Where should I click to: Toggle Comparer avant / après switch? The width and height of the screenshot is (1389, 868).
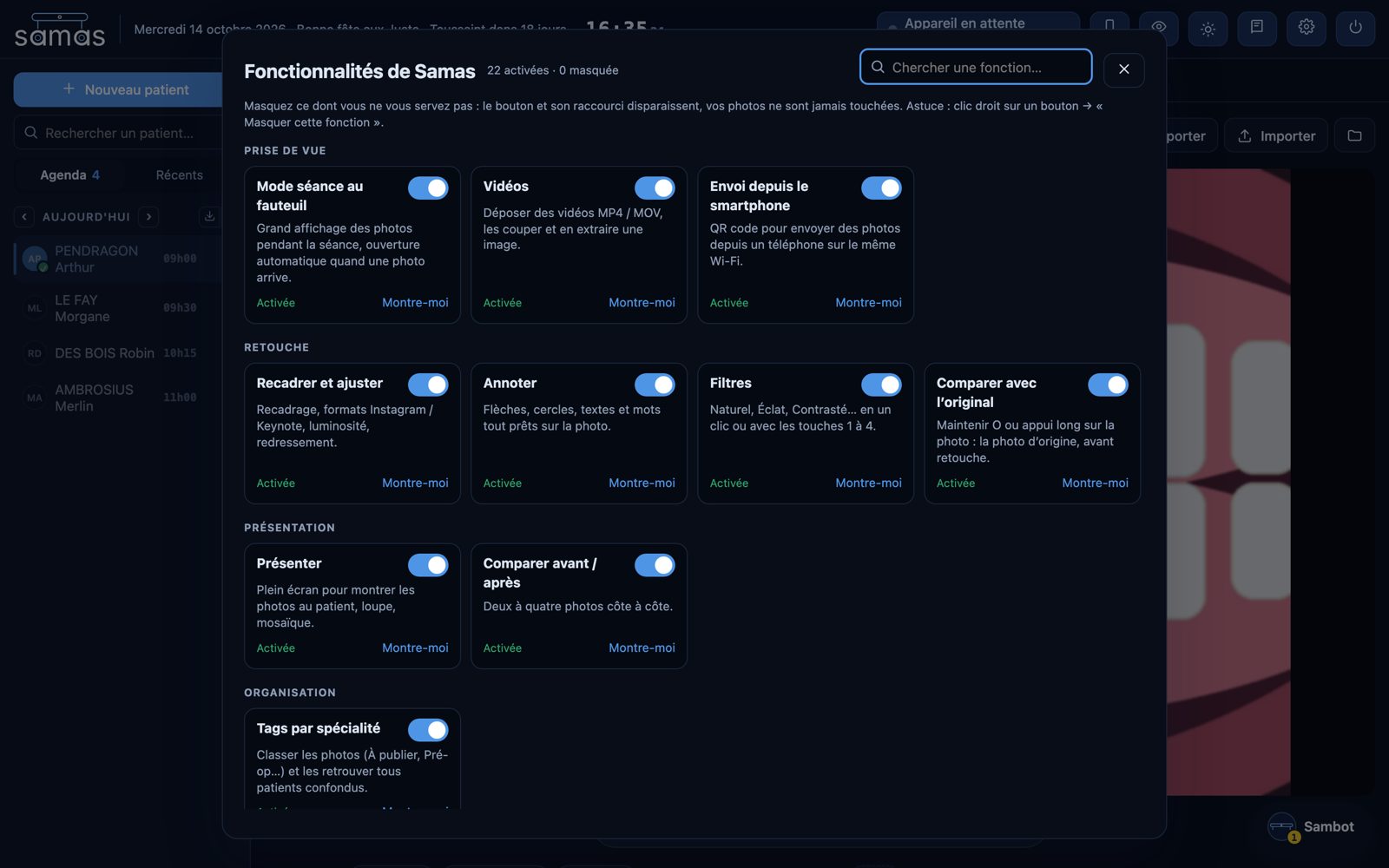pos(655,565)
